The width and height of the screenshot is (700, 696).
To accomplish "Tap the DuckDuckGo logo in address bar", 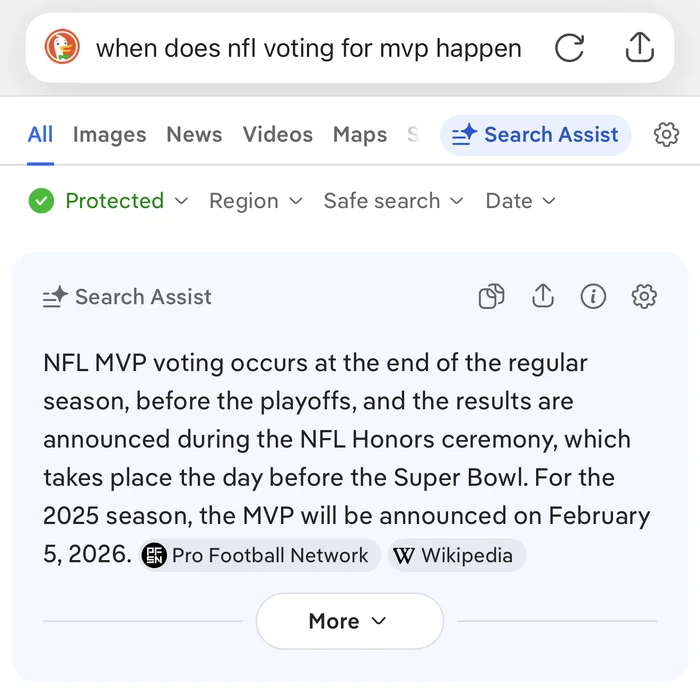I will coord(62,48).
